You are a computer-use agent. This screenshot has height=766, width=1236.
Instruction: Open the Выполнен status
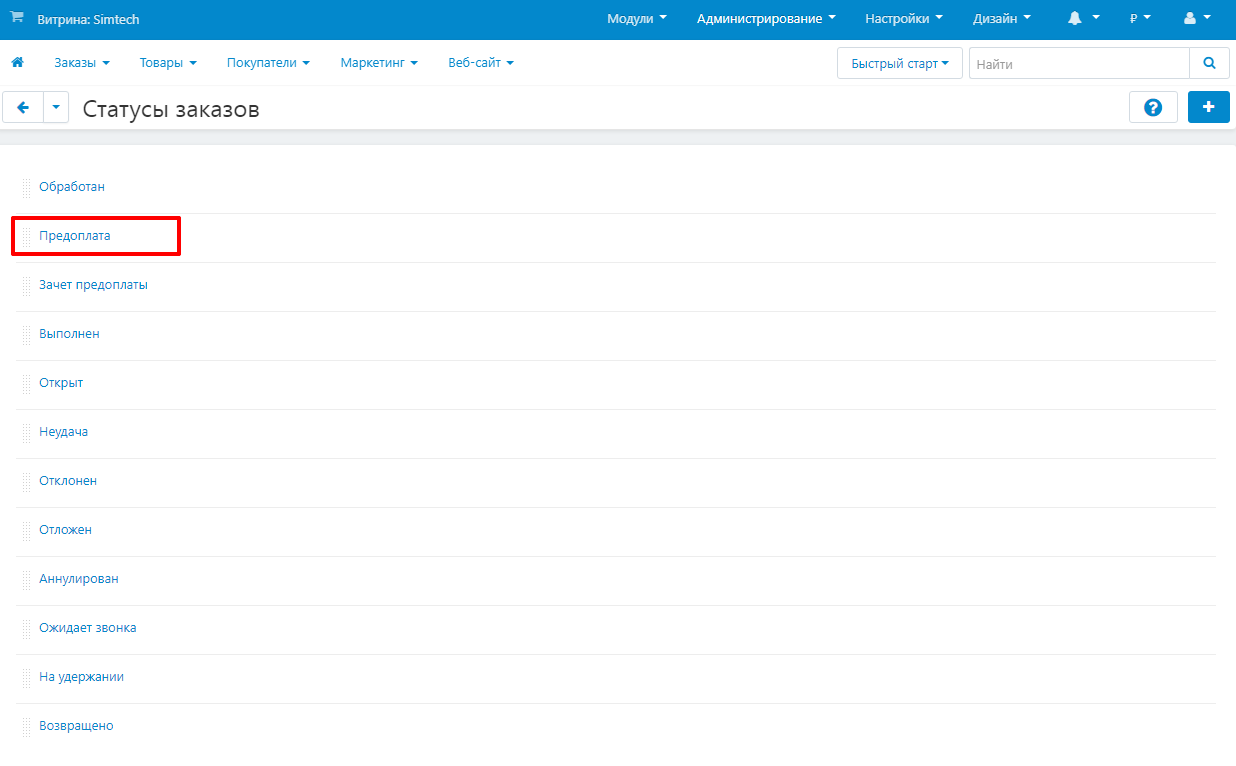point(69,334)
